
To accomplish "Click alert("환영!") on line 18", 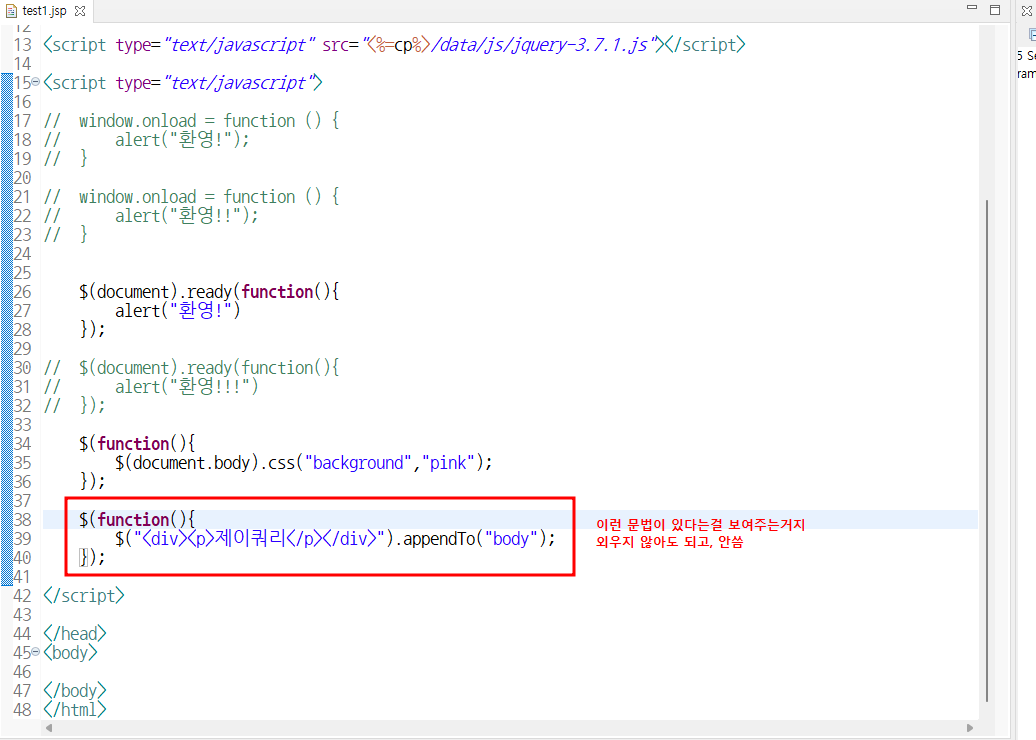I will click(182, 140).
